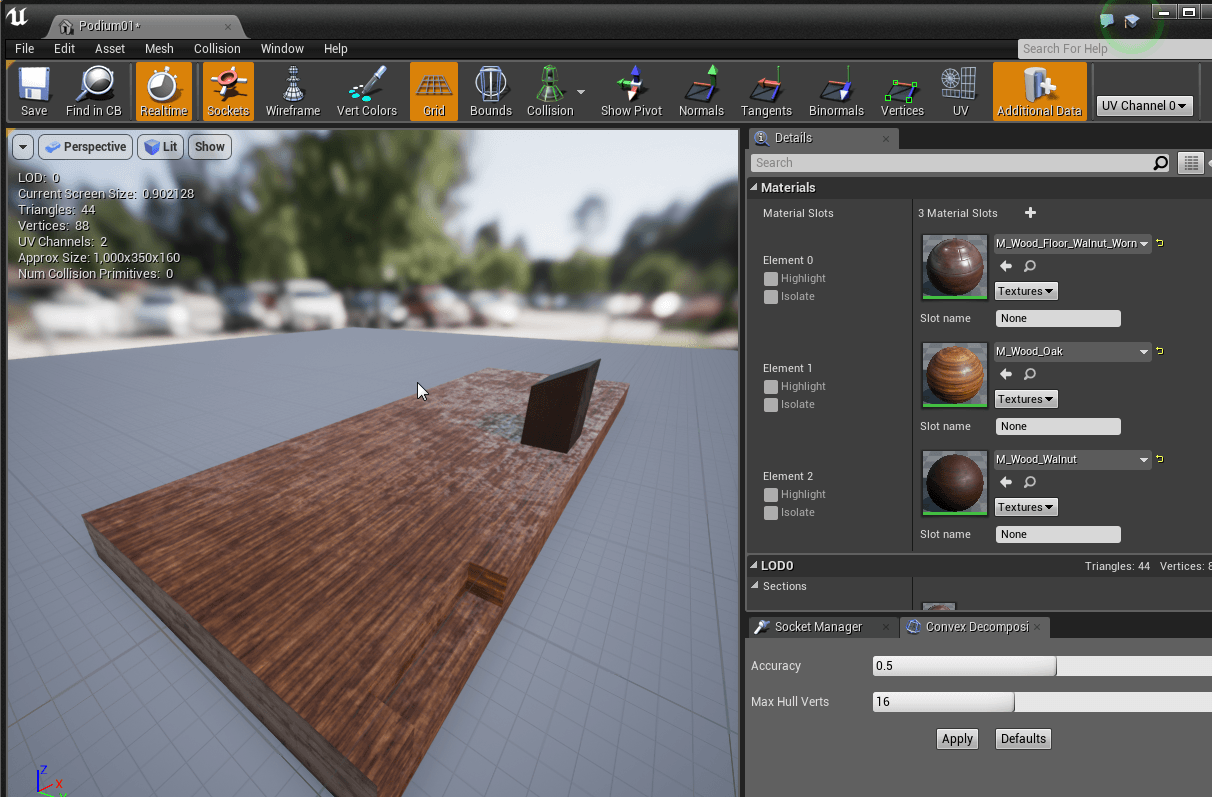Open the M_Wood_Oak material dropdown

[x=1072, y=352]
